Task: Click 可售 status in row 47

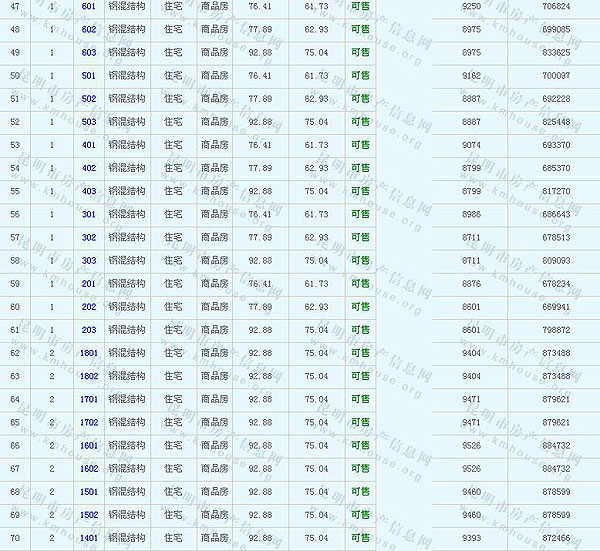Action: click(x=360, y=6)
